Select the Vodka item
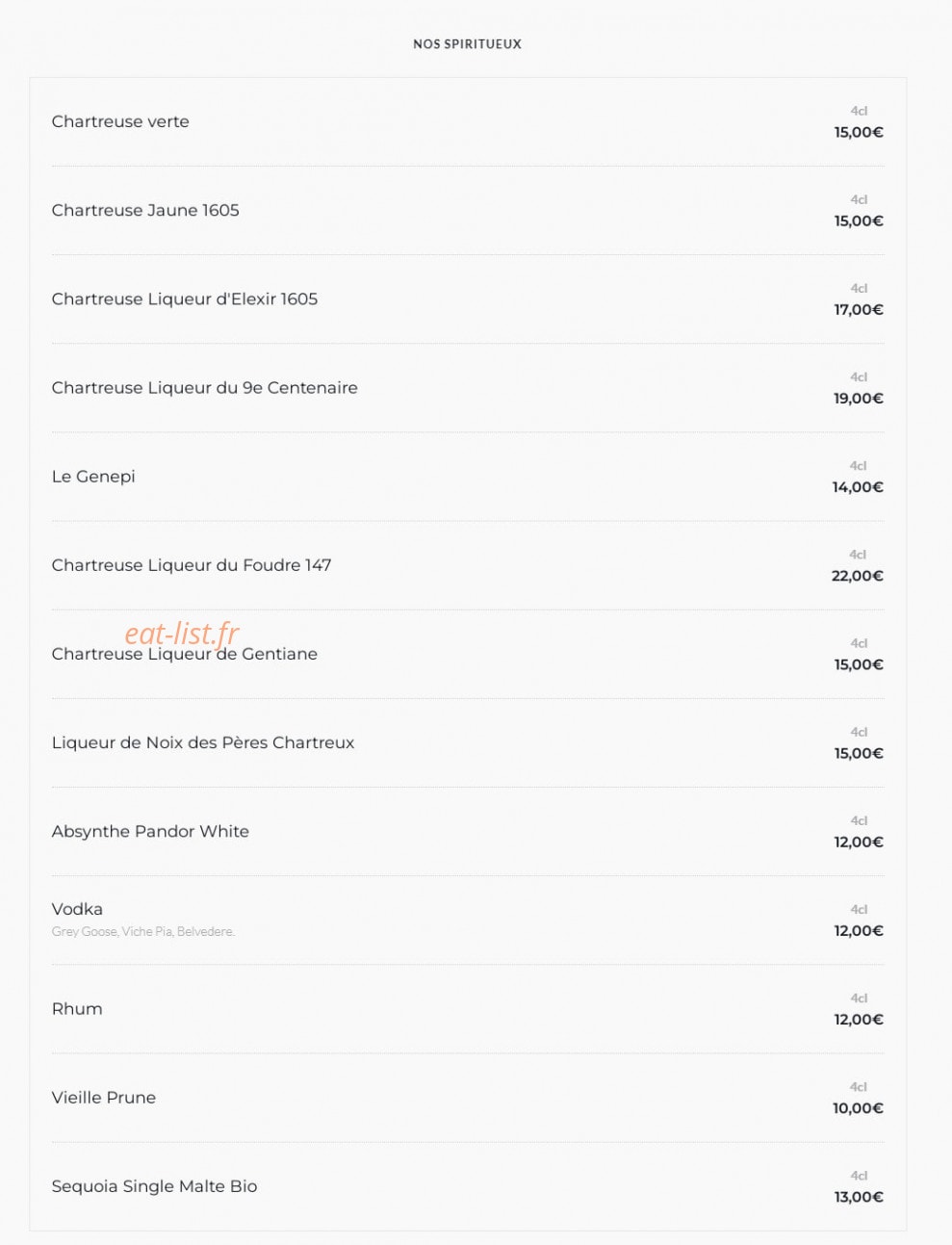This screenshot has width=952, height=1245. [77, 909]
